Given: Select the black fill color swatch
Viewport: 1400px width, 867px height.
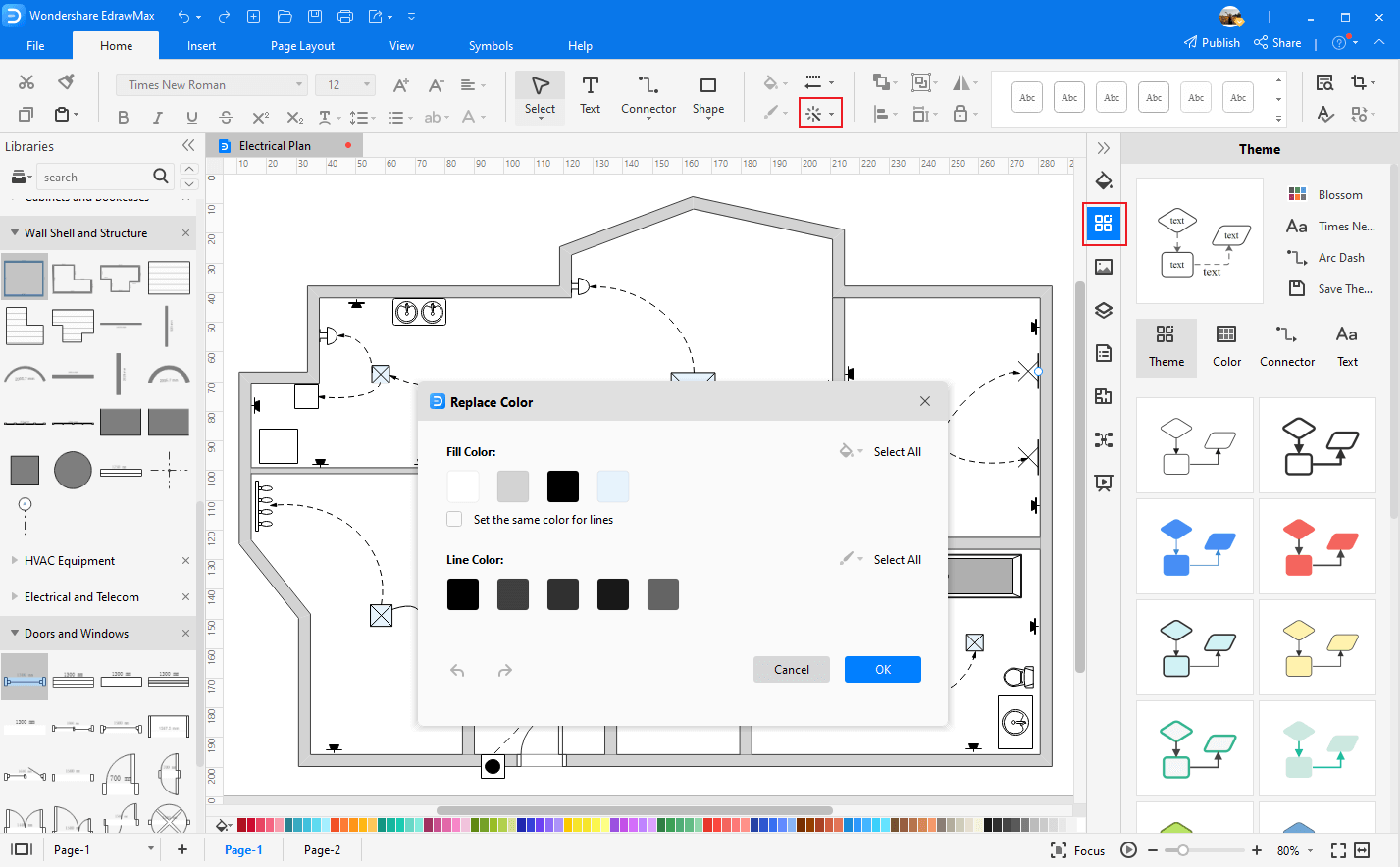Looking at the screenshot, I should click(563, 485).
